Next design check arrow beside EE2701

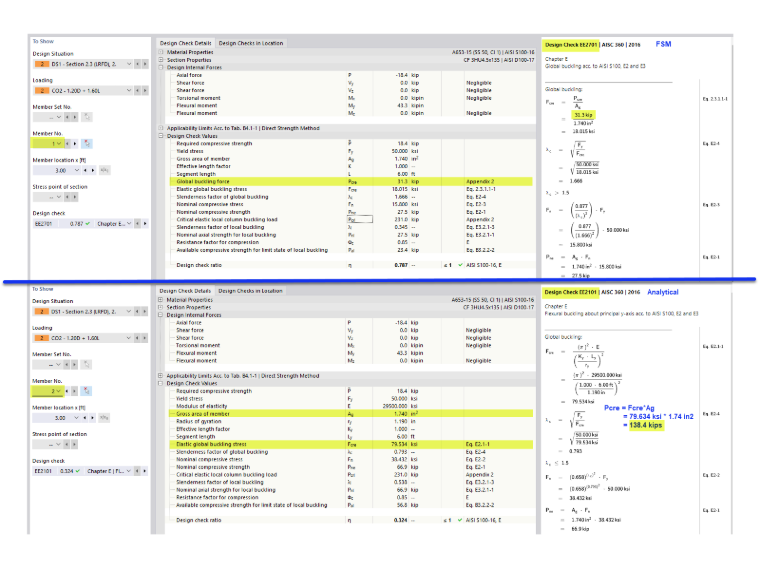[x=145, y=223]
